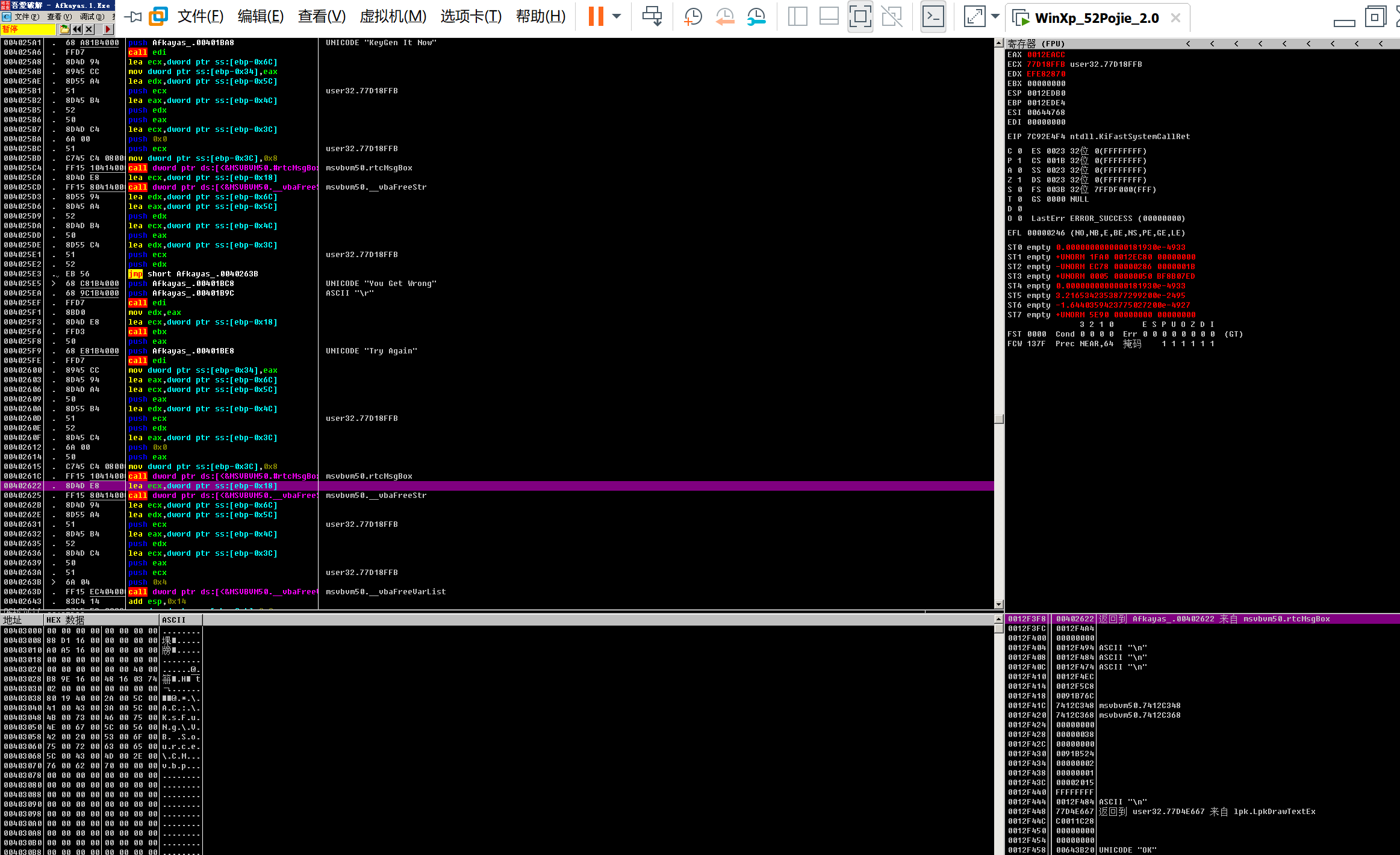Pause the virtual machine with the orange button

click(596, 16)
